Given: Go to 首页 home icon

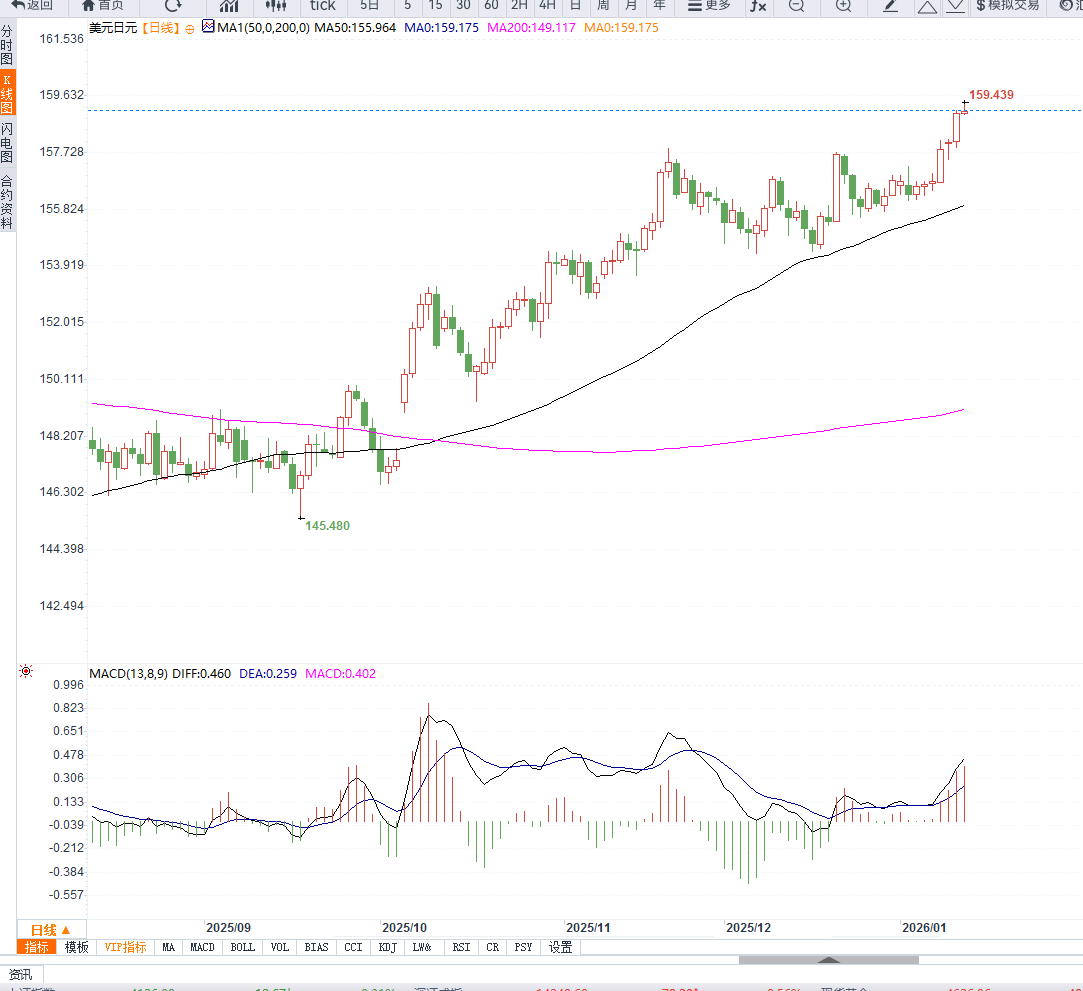Looking at the screenshot, I should [102, 6].
